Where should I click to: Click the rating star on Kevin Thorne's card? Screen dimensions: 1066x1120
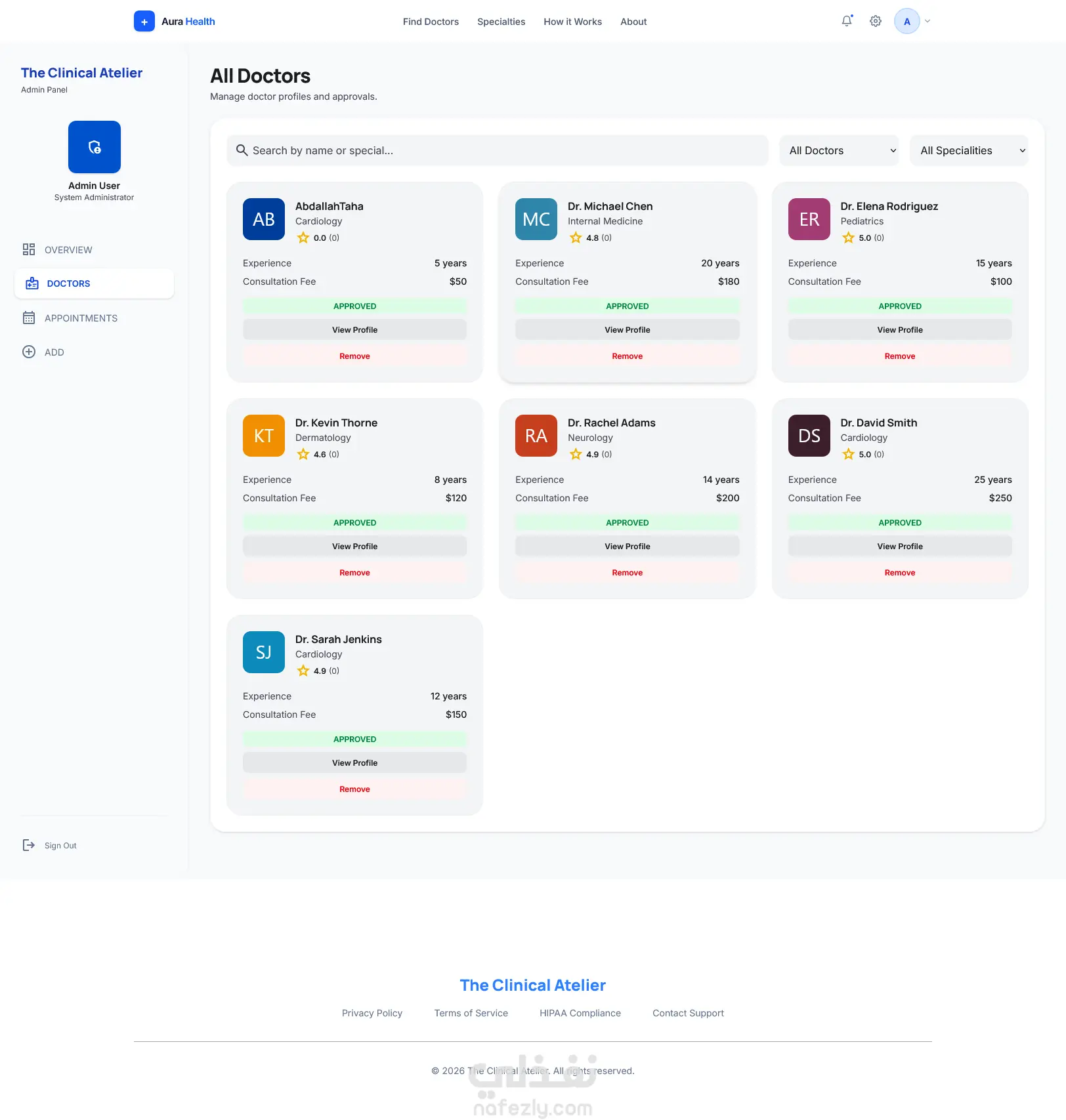pyautogui.click(x=303, y=454)
